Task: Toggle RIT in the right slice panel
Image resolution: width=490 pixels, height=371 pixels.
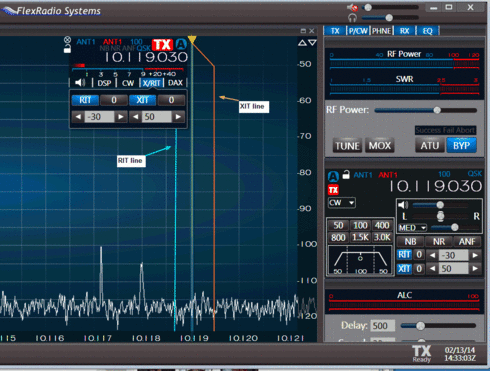Action: pyautogui.click(x=404, y=255)
